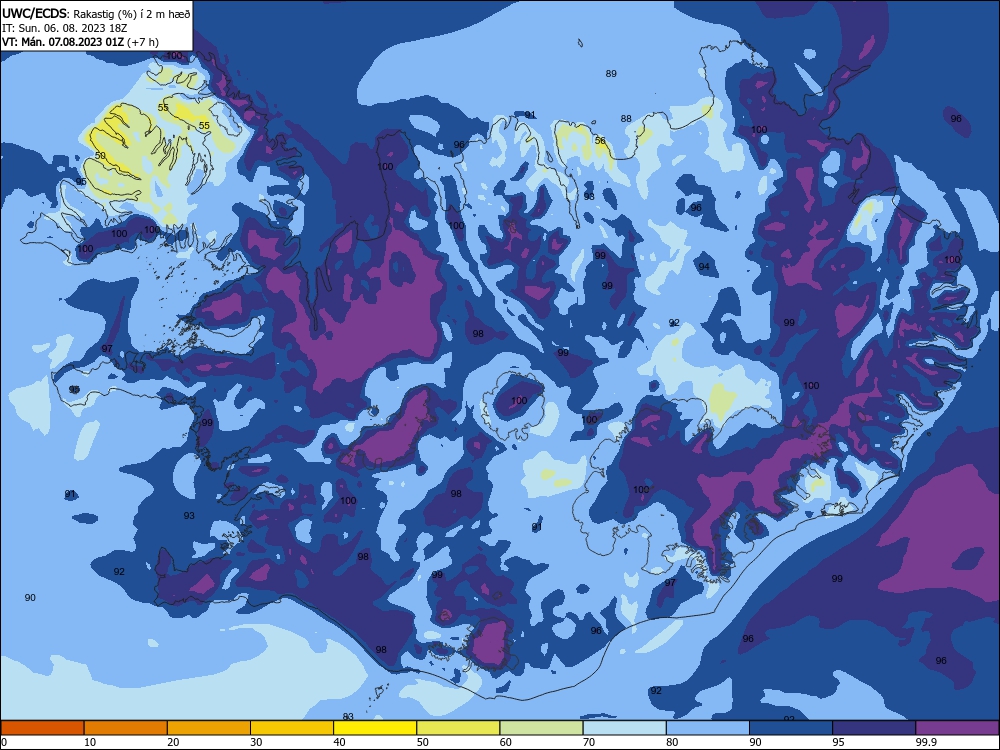Viewport: 1000px width, 750px height.
Task: Click the '83' value near the bottom edge
Action: [x=348, y=717]
